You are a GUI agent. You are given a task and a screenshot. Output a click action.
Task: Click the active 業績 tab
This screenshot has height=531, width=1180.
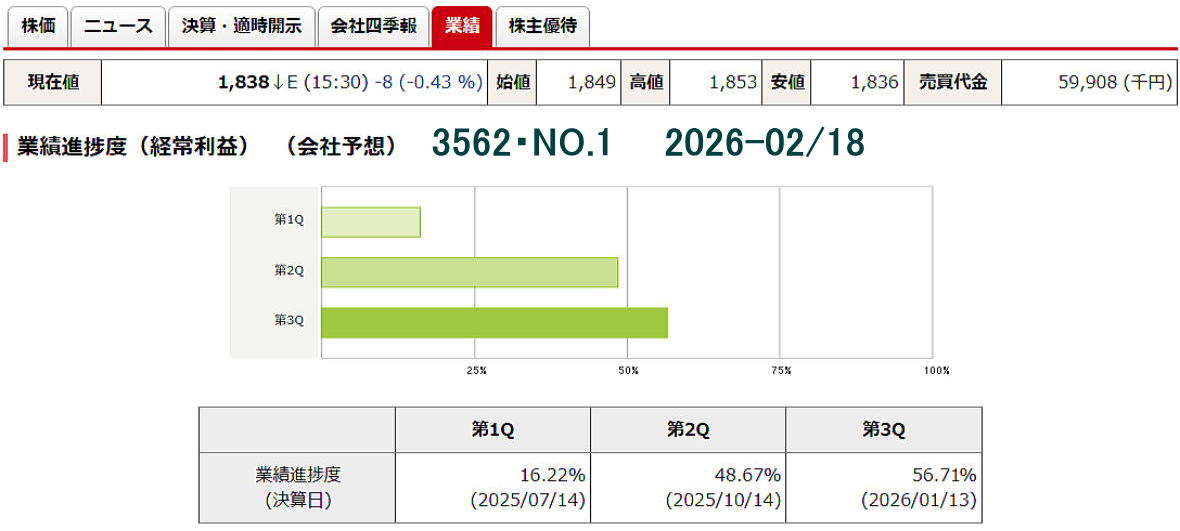click(462, 27)
